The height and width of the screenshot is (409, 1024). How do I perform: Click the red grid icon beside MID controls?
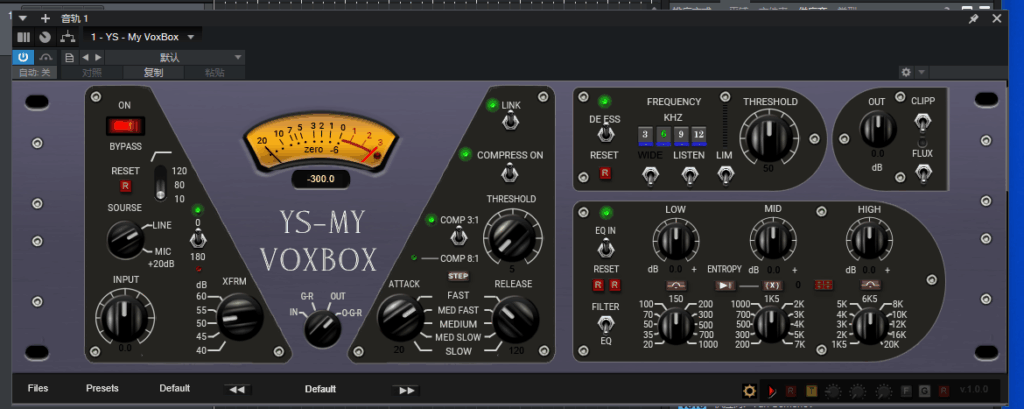pyautogui.click(x=824, y=285)
